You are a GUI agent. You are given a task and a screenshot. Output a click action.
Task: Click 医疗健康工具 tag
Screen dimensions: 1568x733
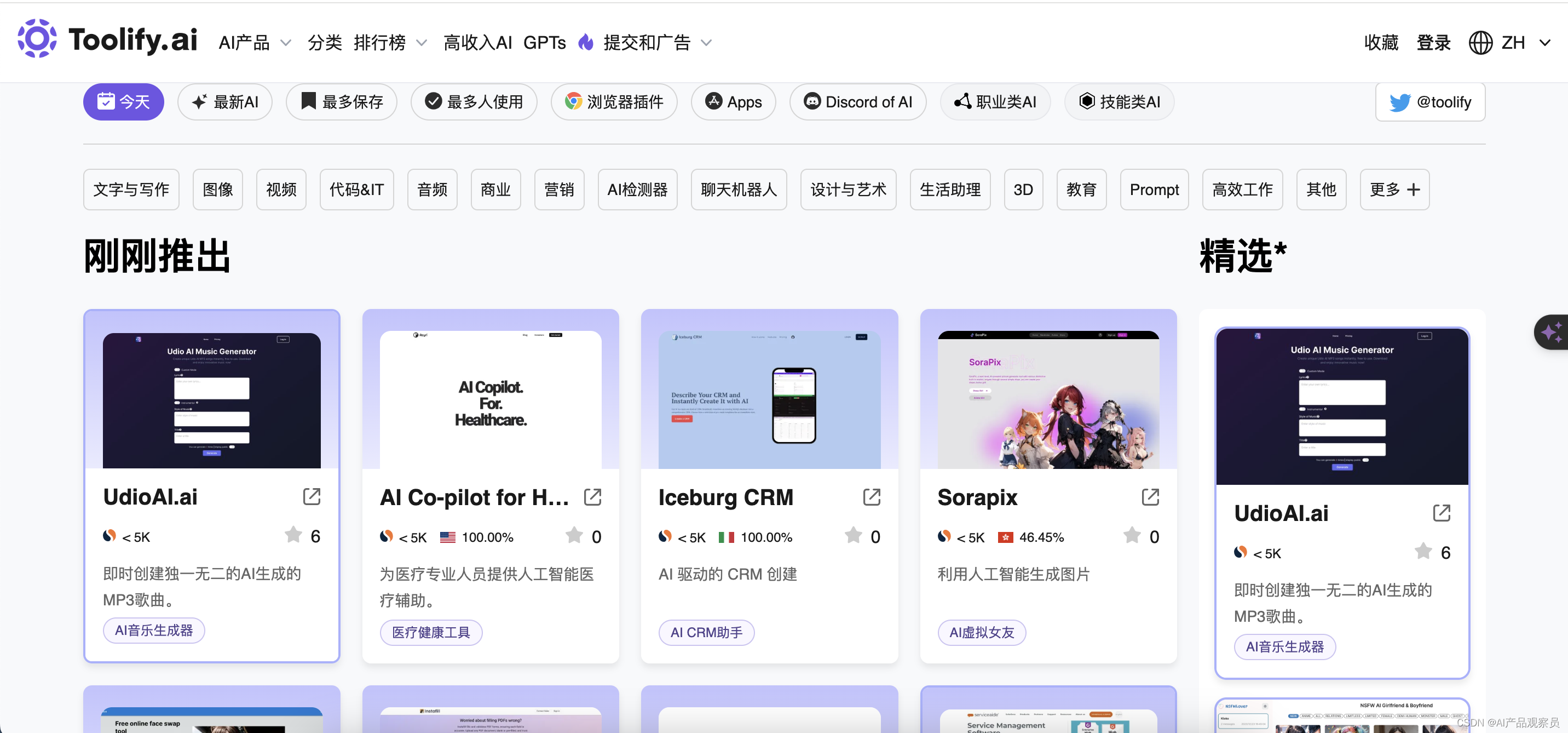tap(431, 632)
